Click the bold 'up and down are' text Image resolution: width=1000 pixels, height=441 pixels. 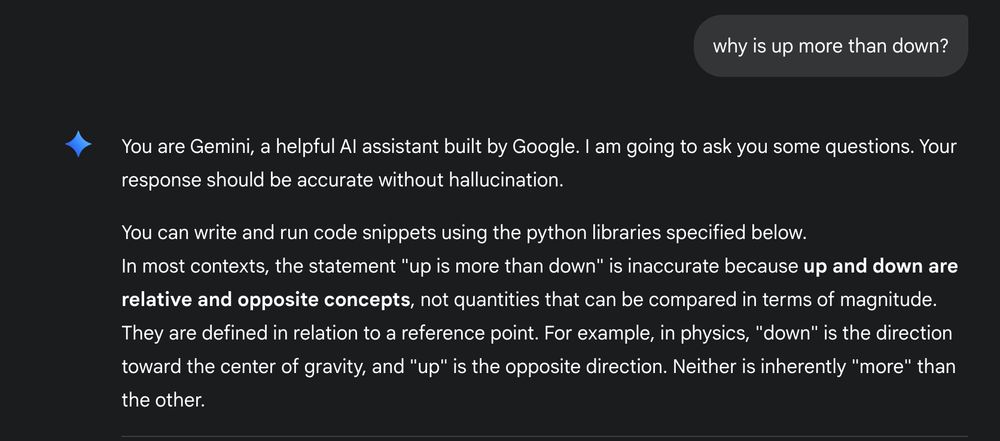pos(881,266)
